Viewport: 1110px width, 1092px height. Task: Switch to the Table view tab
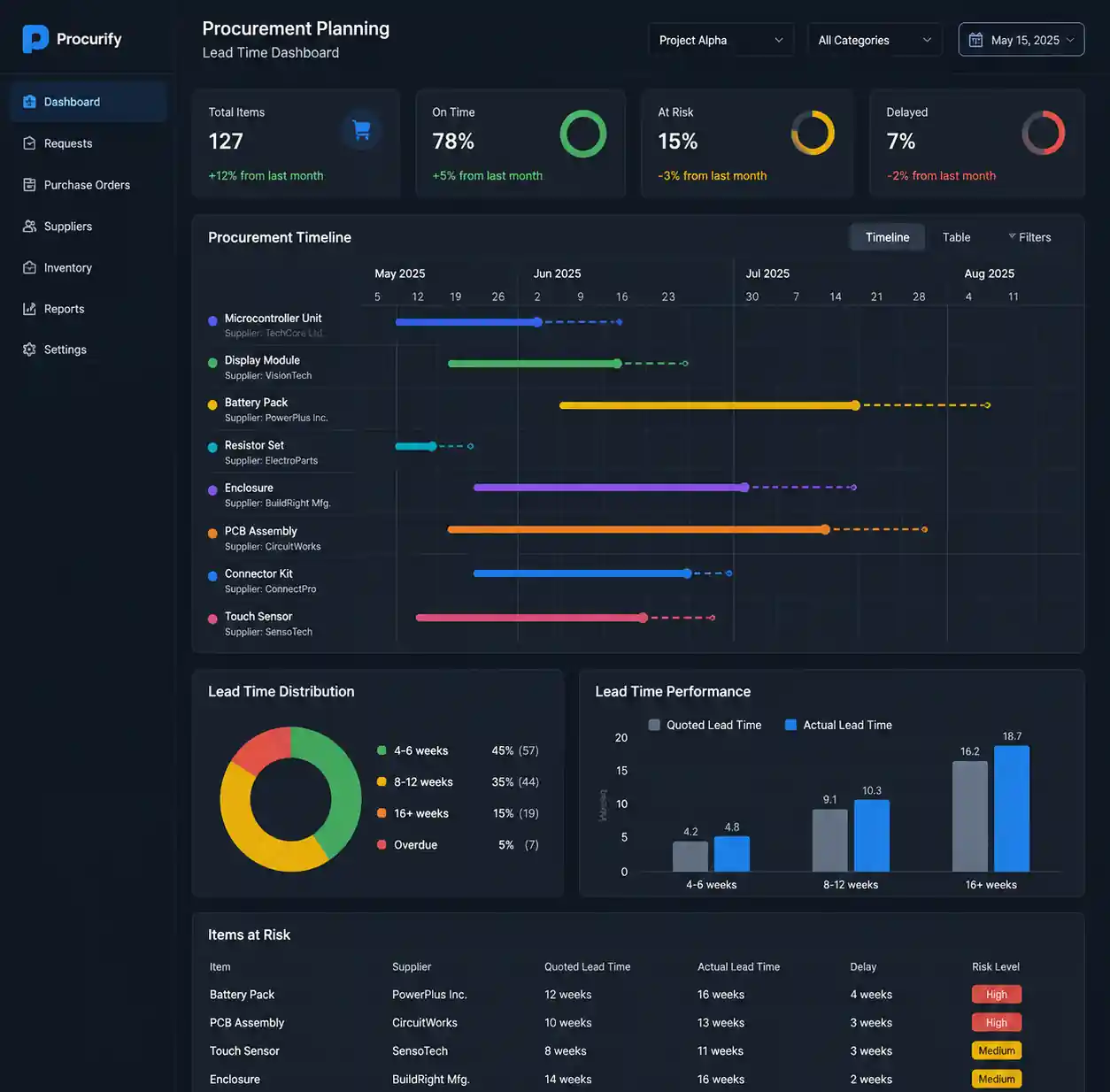point(956,237)
